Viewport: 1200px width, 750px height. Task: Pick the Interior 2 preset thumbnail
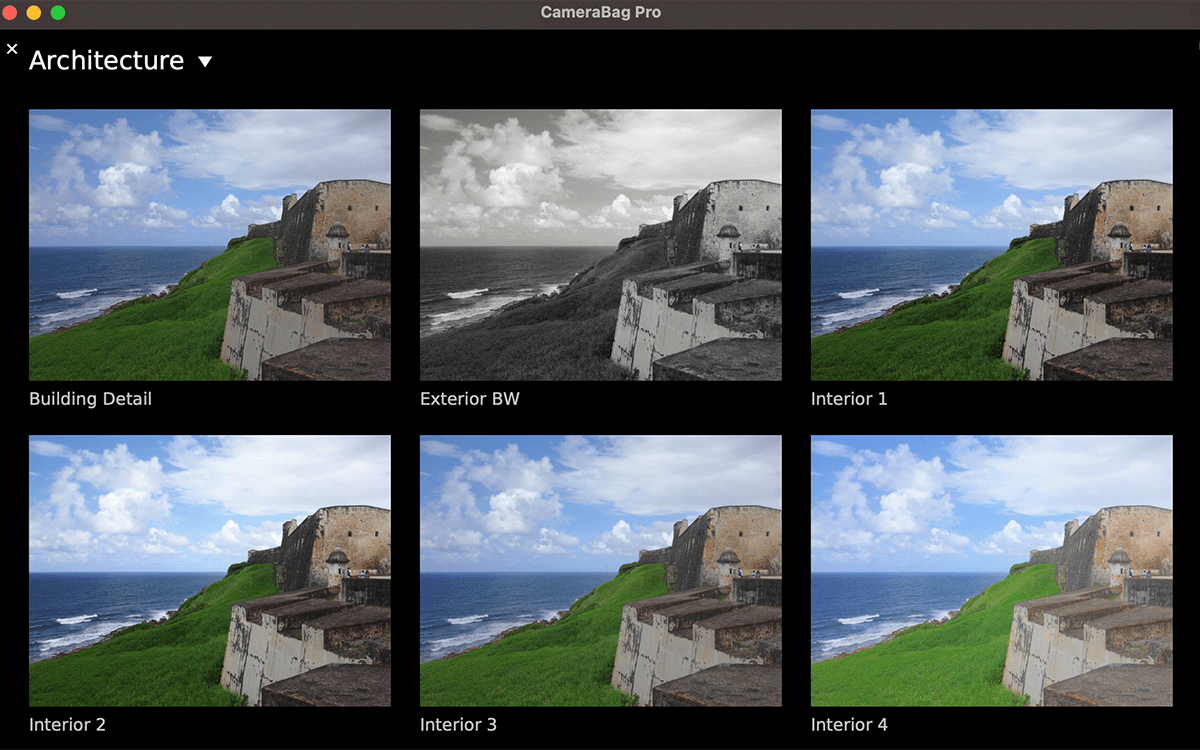coord(210,571)
